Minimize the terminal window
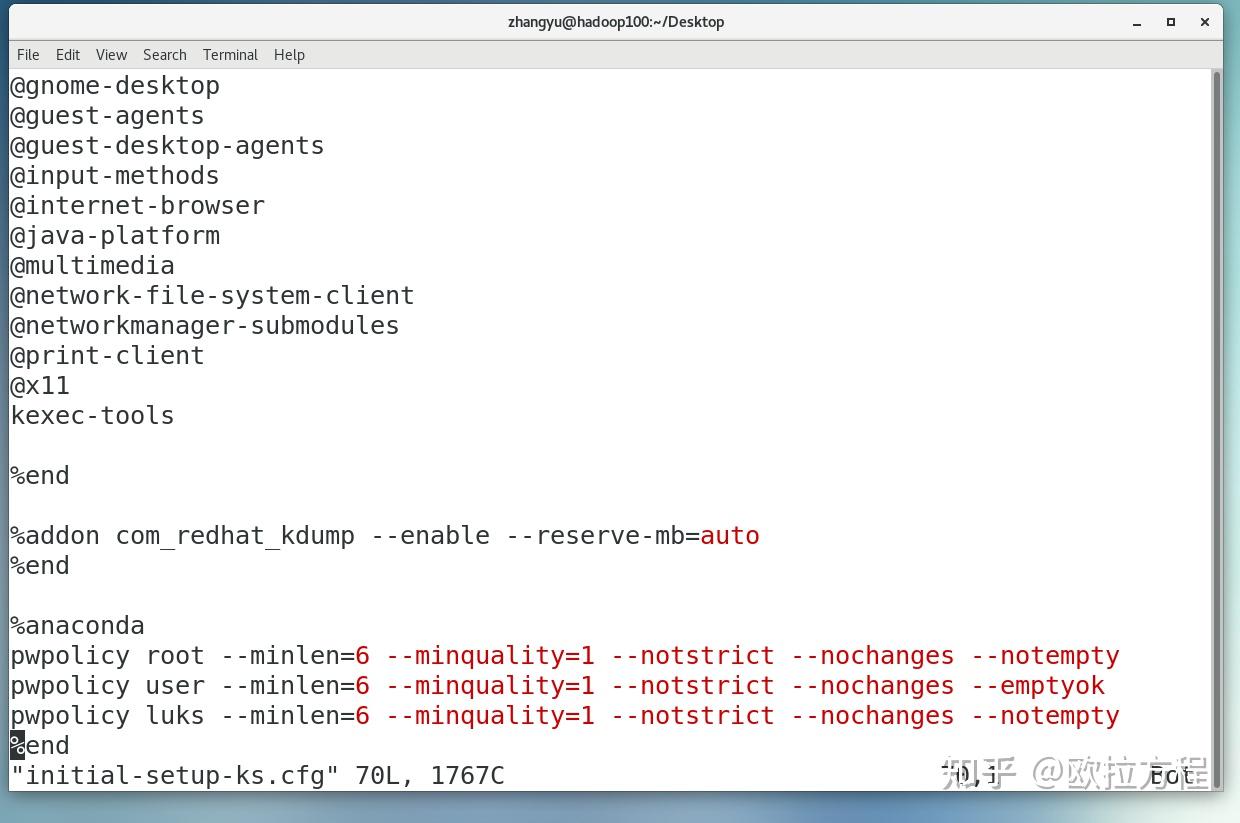The width and height of the screenshot is (1240, 823). [x=1137, y=22]
